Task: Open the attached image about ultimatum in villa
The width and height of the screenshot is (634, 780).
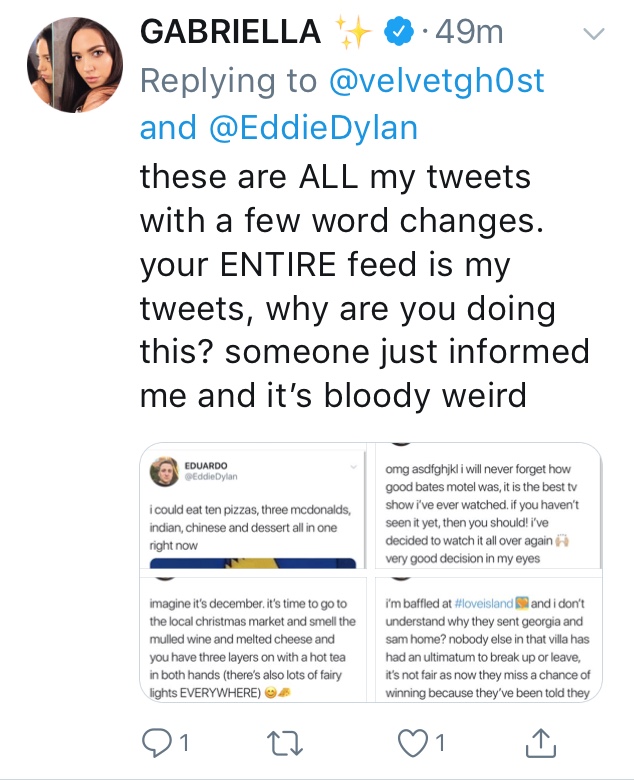Action: pyautogui.click(x=487, y=640)
